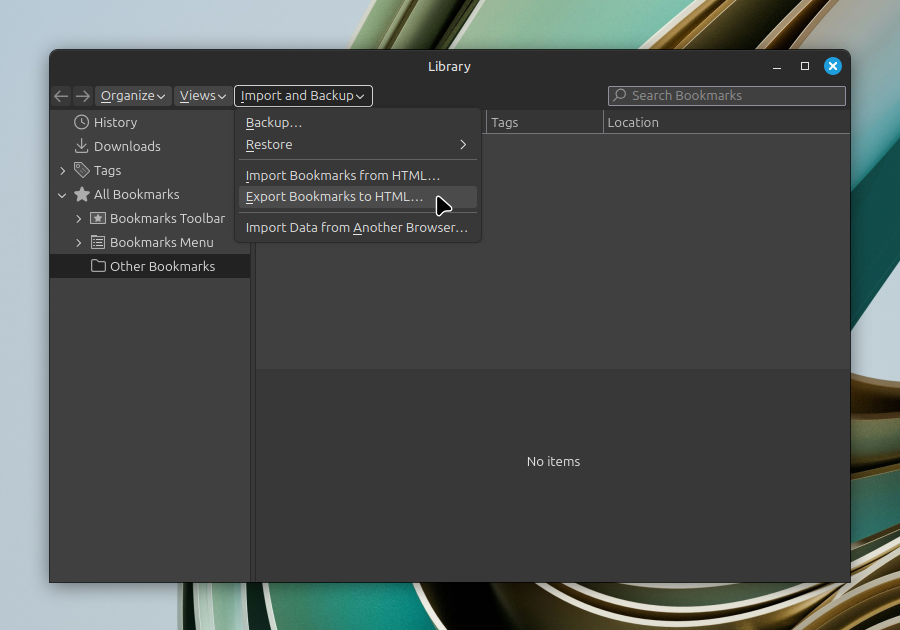
Task: Maximize the Library window
Action: pyautogui.click(x=805, y=67)
